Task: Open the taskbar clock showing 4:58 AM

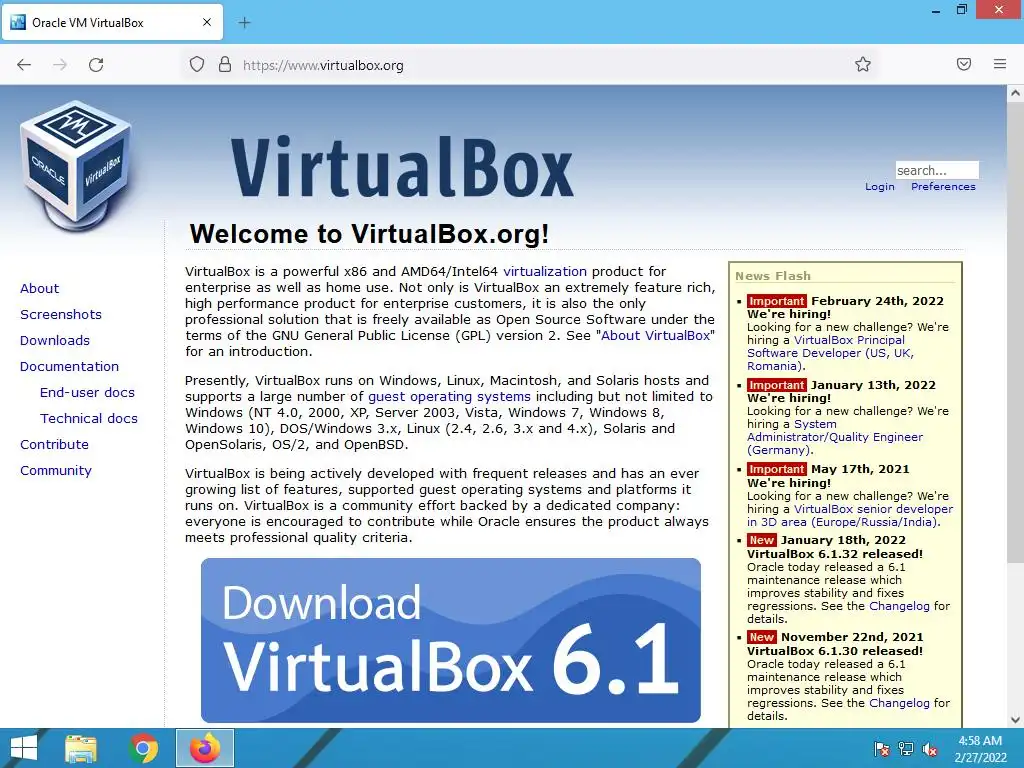Action: [x=980, y=749]
